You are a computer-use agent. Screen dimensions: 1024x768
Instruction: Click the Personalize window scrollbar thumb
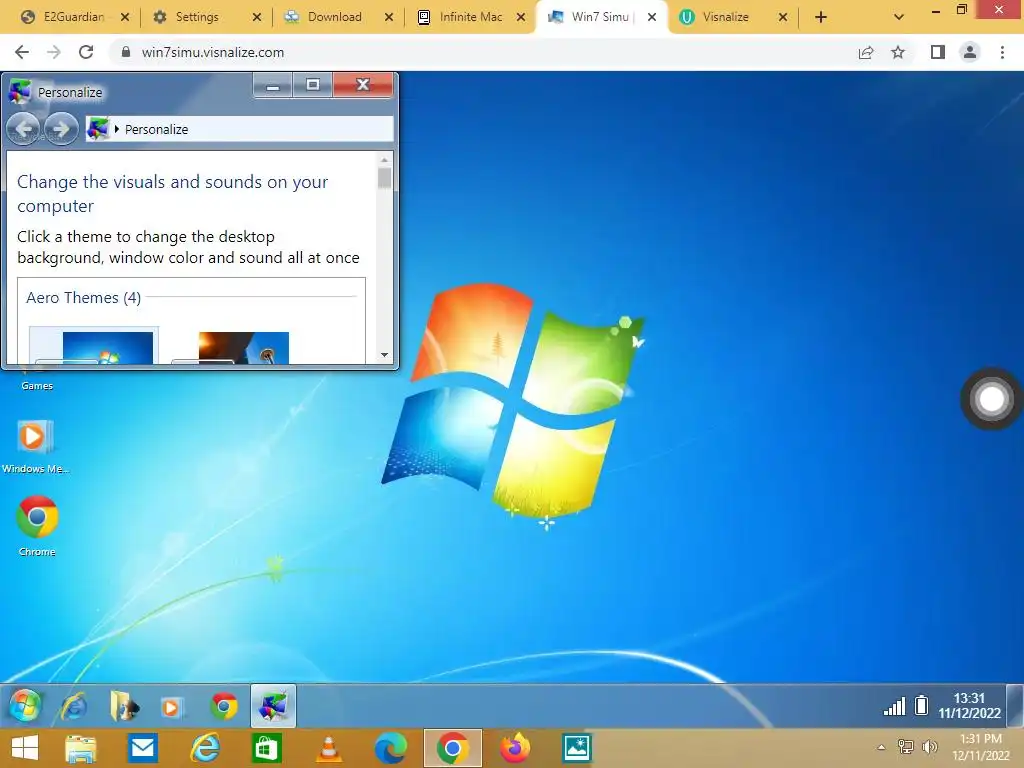point(385,178)
